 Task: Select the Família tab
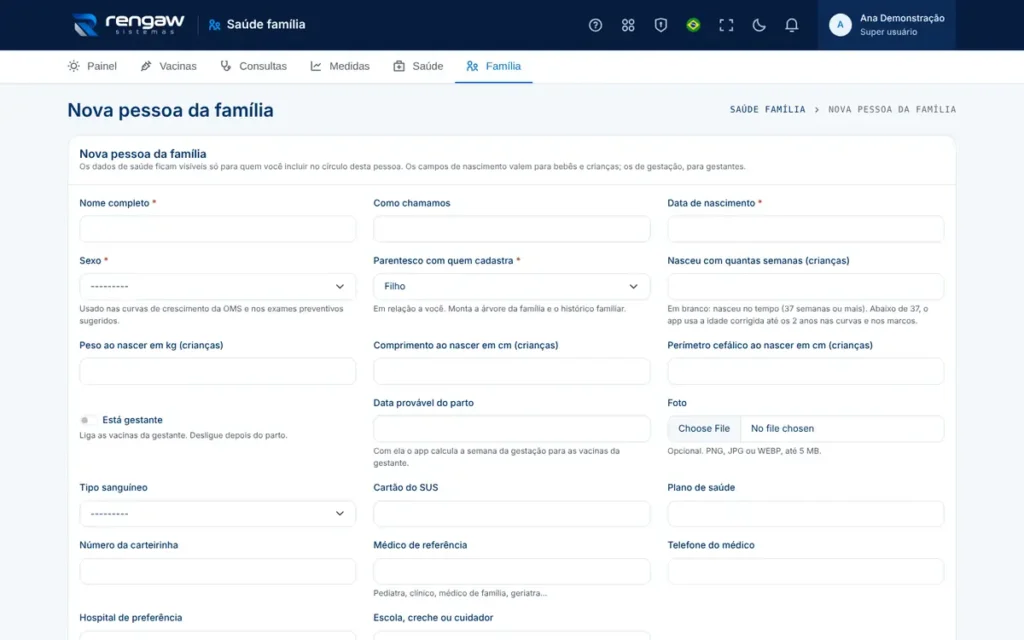(494, 66)
